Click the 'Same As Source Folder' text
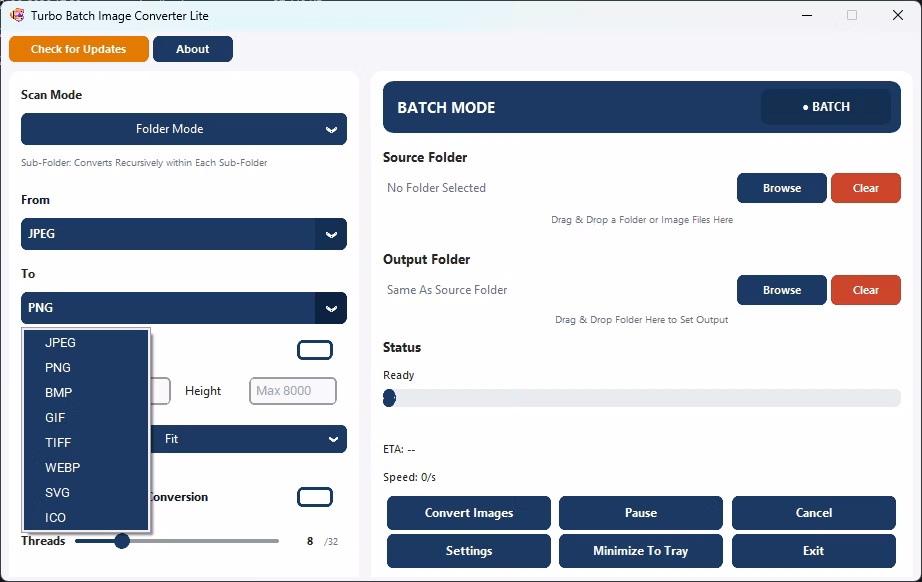Viewport: 922px width, 582px height. (447, 290)
